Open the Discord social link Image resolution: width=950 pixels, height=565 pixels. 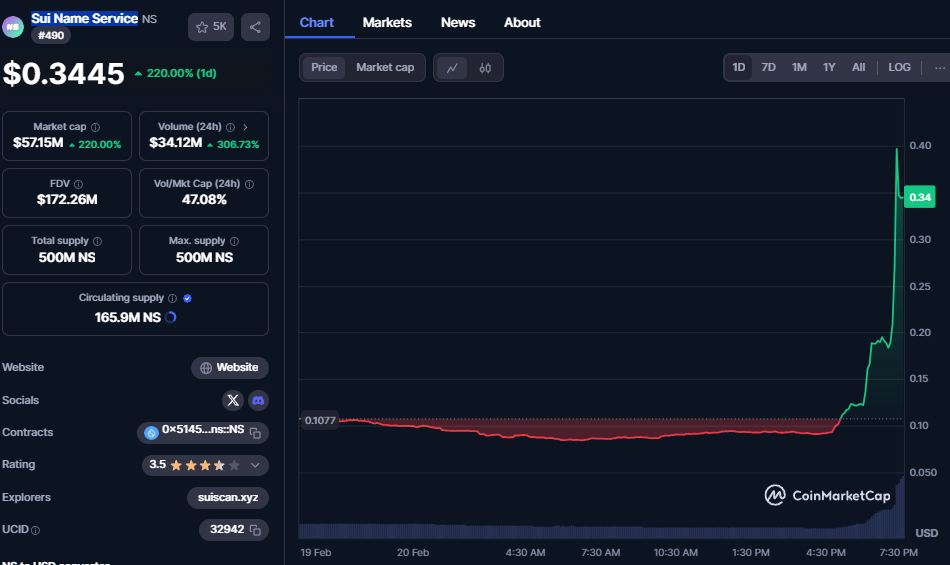258,400
